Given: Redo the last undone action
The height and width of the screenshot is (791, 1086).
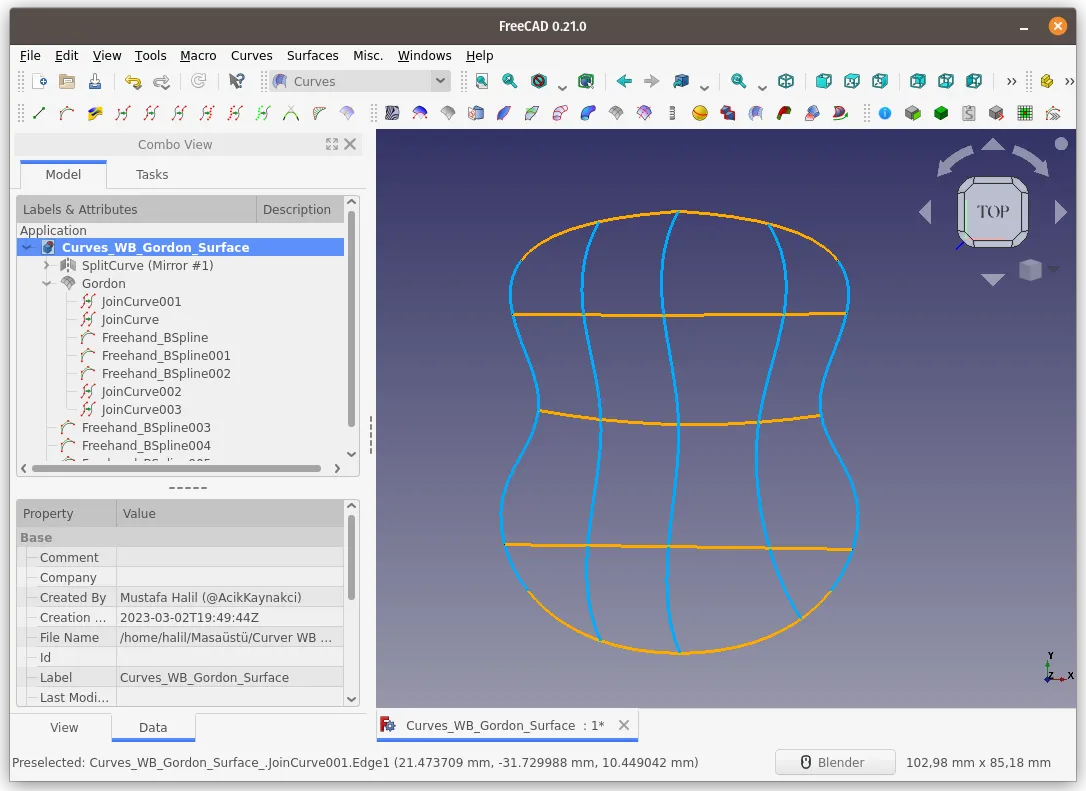Looking at the screenshot, I should click(161, 82).
